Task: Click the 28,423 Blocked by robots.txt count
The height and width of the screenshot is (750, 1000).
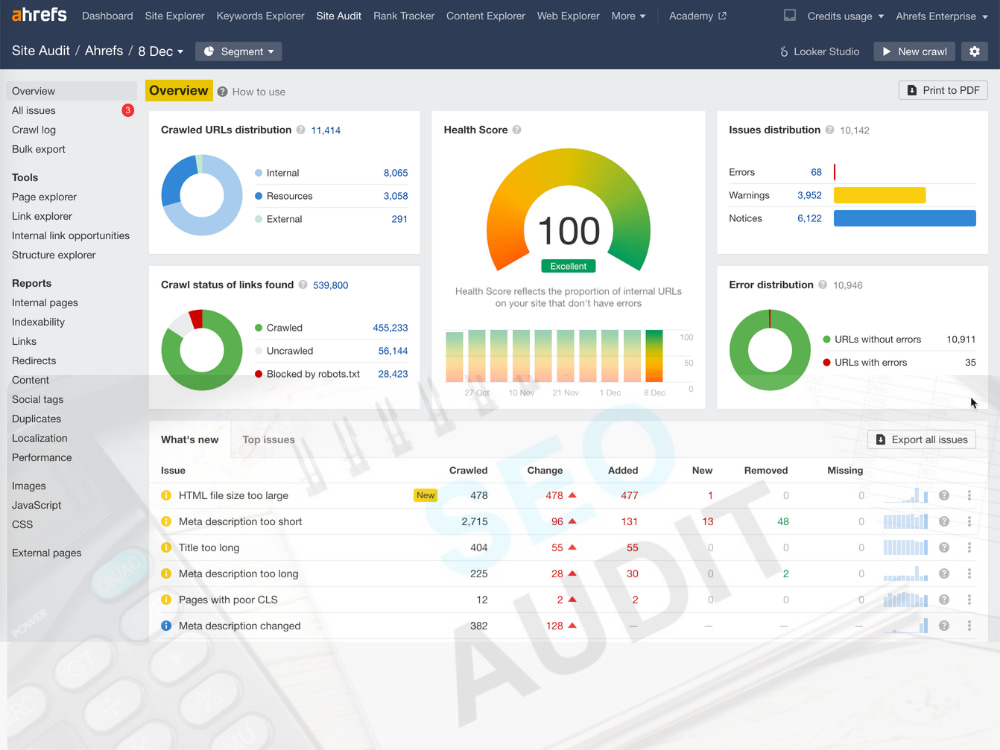Action: pyautogui.click(x=393, y=374)
